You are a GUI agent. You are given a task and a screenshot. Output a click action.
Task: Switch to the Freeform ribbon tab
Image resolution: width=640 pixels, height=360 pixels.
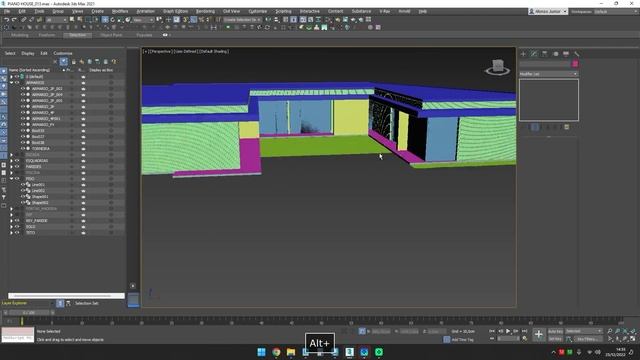click(47, 35)
